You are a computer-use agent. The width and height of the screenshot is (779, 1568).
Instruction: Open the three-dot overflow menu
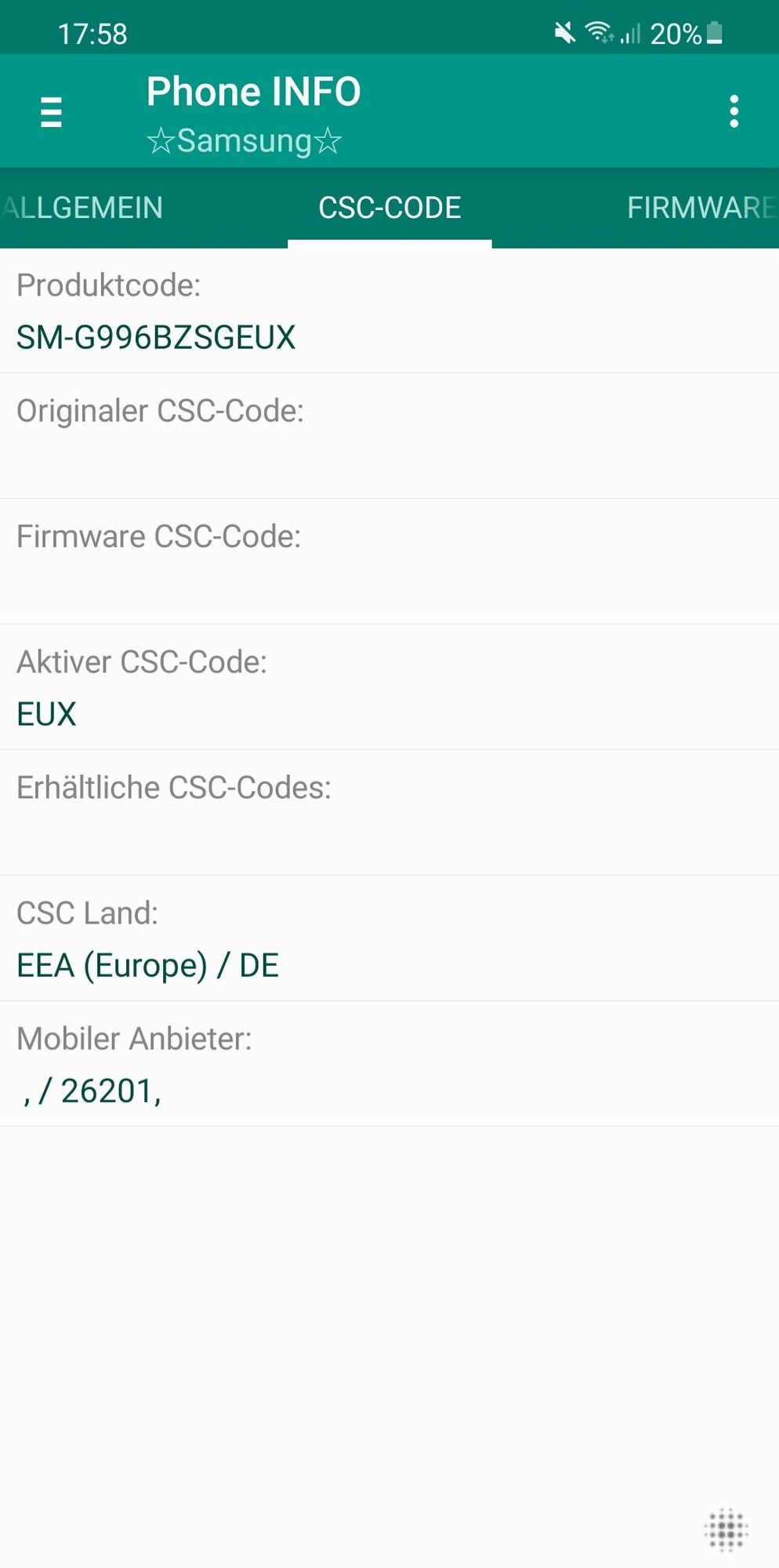pyautogui.click(x=734, y=112)
